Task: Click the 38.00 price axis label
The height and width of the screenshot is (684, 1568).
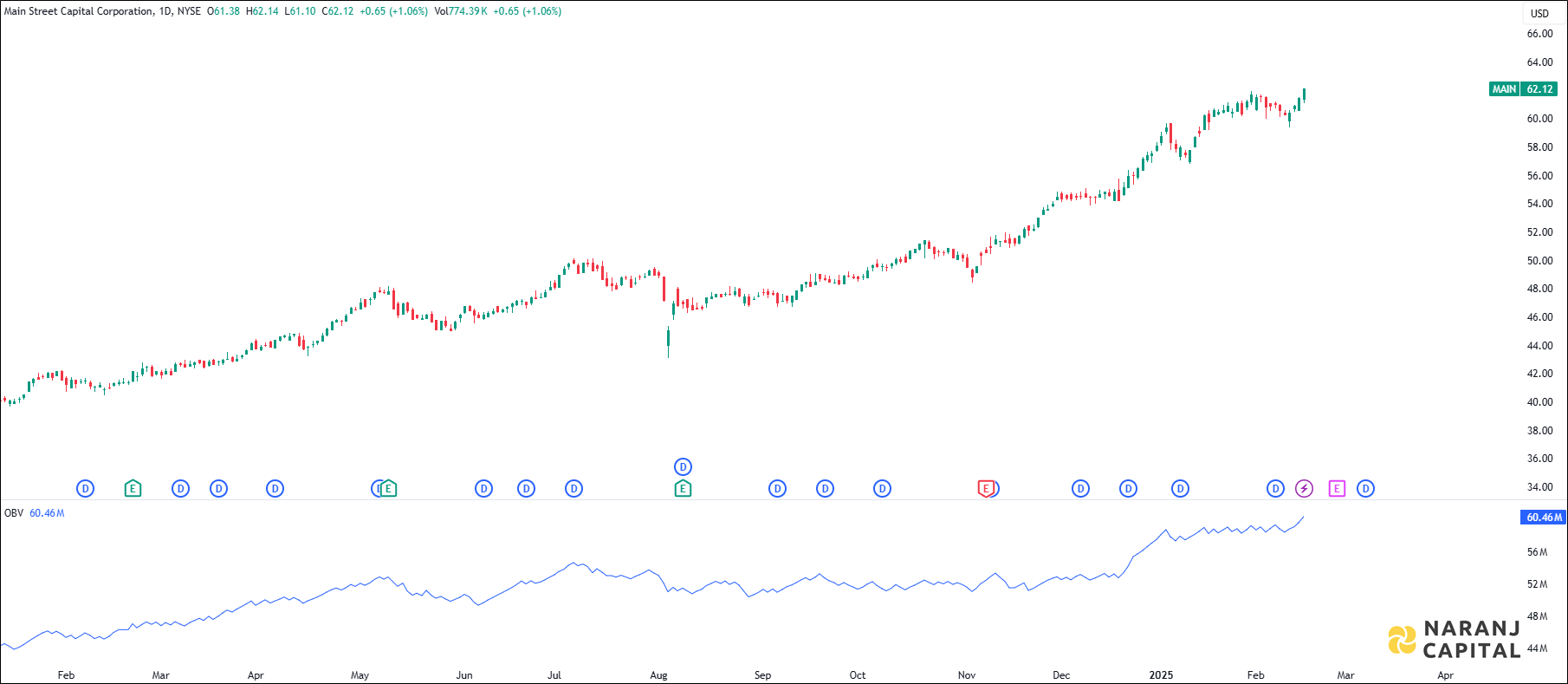Action: pos(1539,431)
